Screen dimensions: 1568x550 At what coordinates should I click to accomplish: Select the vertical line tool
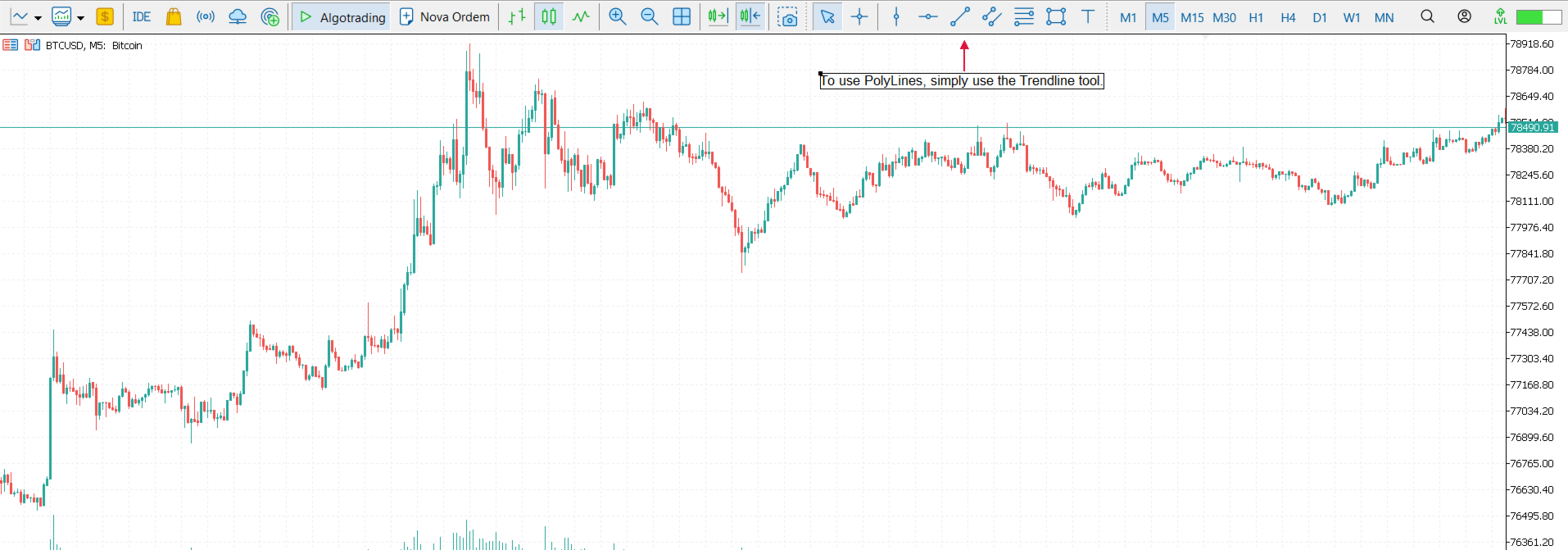pyautogui.click(x=896, y=16)
